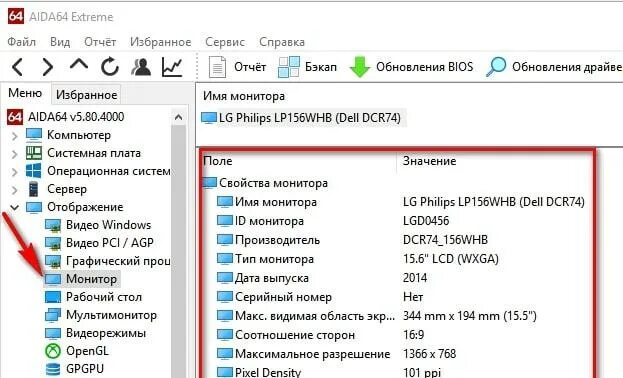
Task: Collapse the Отображение tree node
Action: click(x=14, y=207)
